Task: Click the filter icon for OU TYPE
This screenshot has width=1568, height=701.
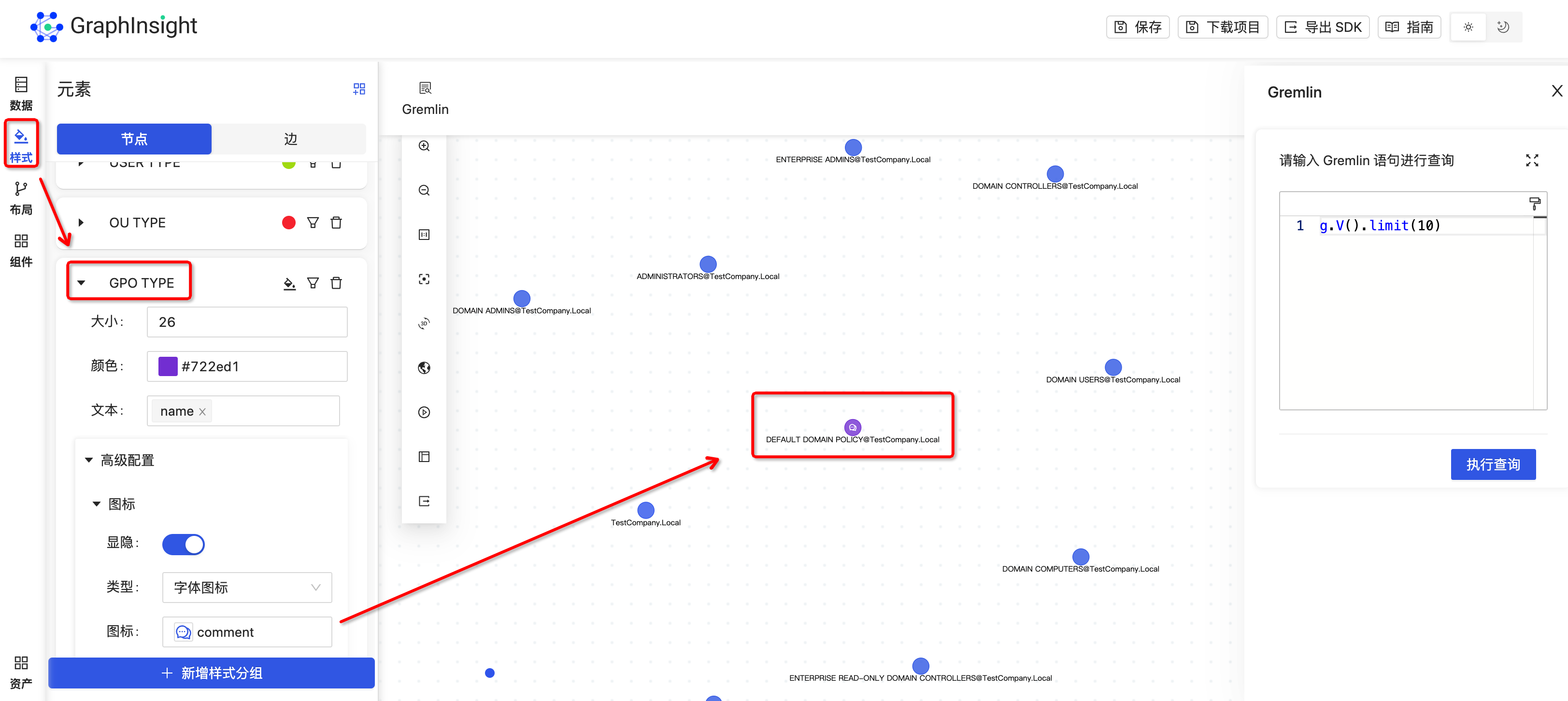Action: click(313, 223)
